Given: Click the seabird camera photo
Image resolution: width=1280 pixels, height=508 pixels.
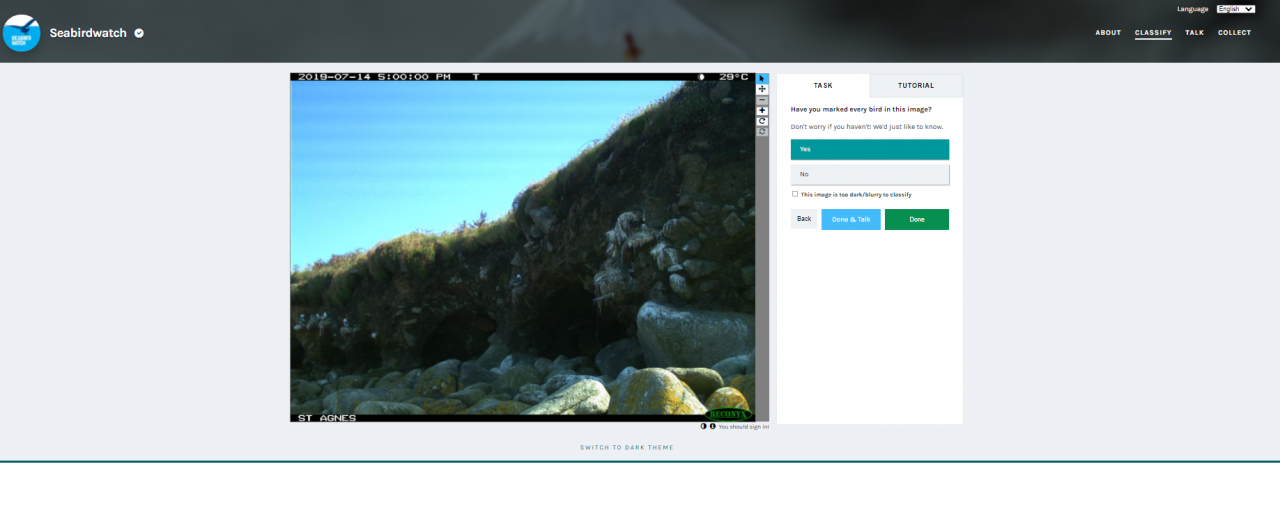Looking at the screenshot, I should coord(522,247).
